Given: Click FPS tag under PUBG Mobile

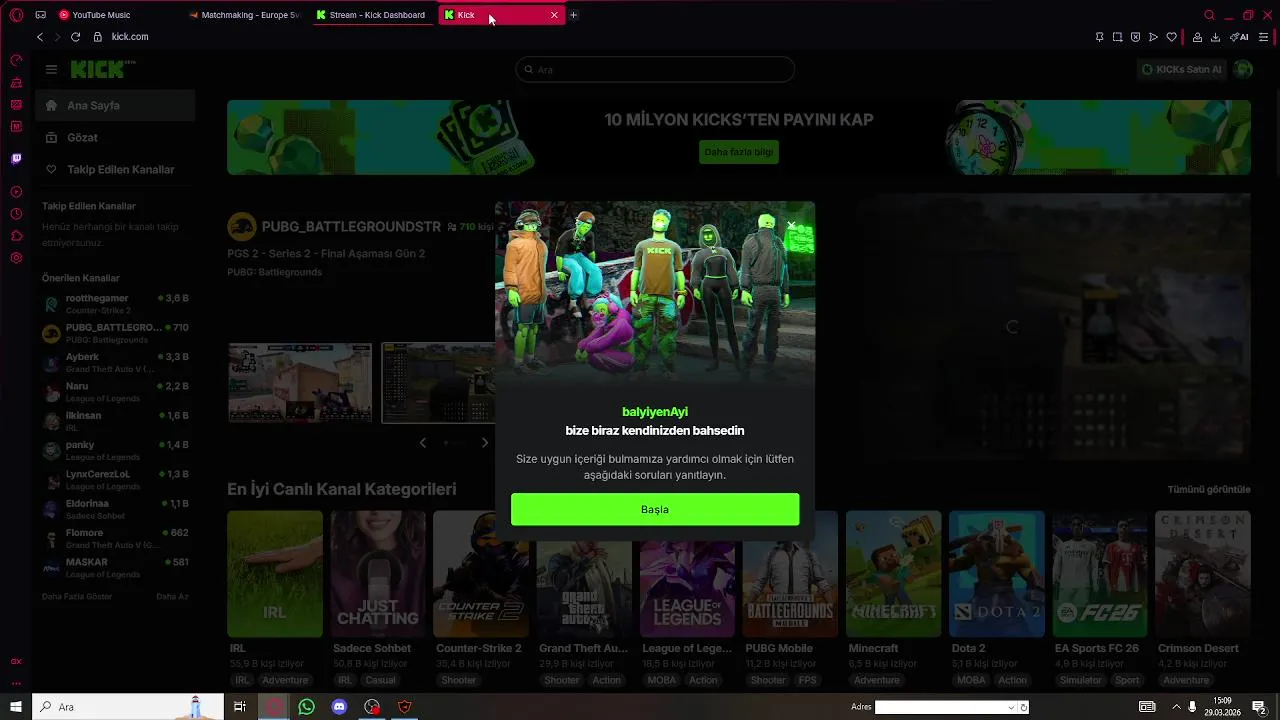Looking at the screenshot, I should 807,680.
